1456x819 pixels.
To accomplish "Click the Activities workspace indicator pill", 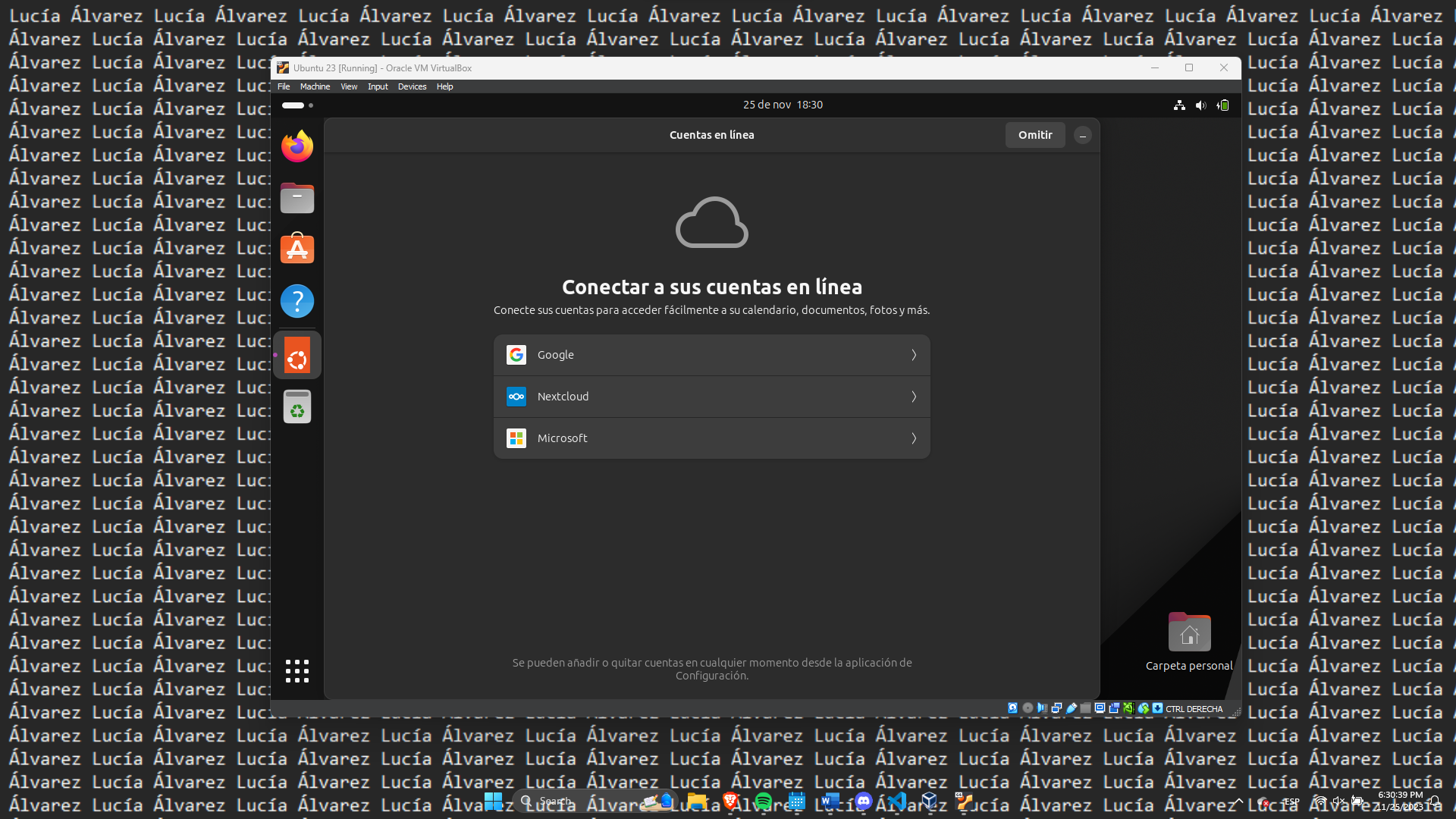I will [293, 105].
